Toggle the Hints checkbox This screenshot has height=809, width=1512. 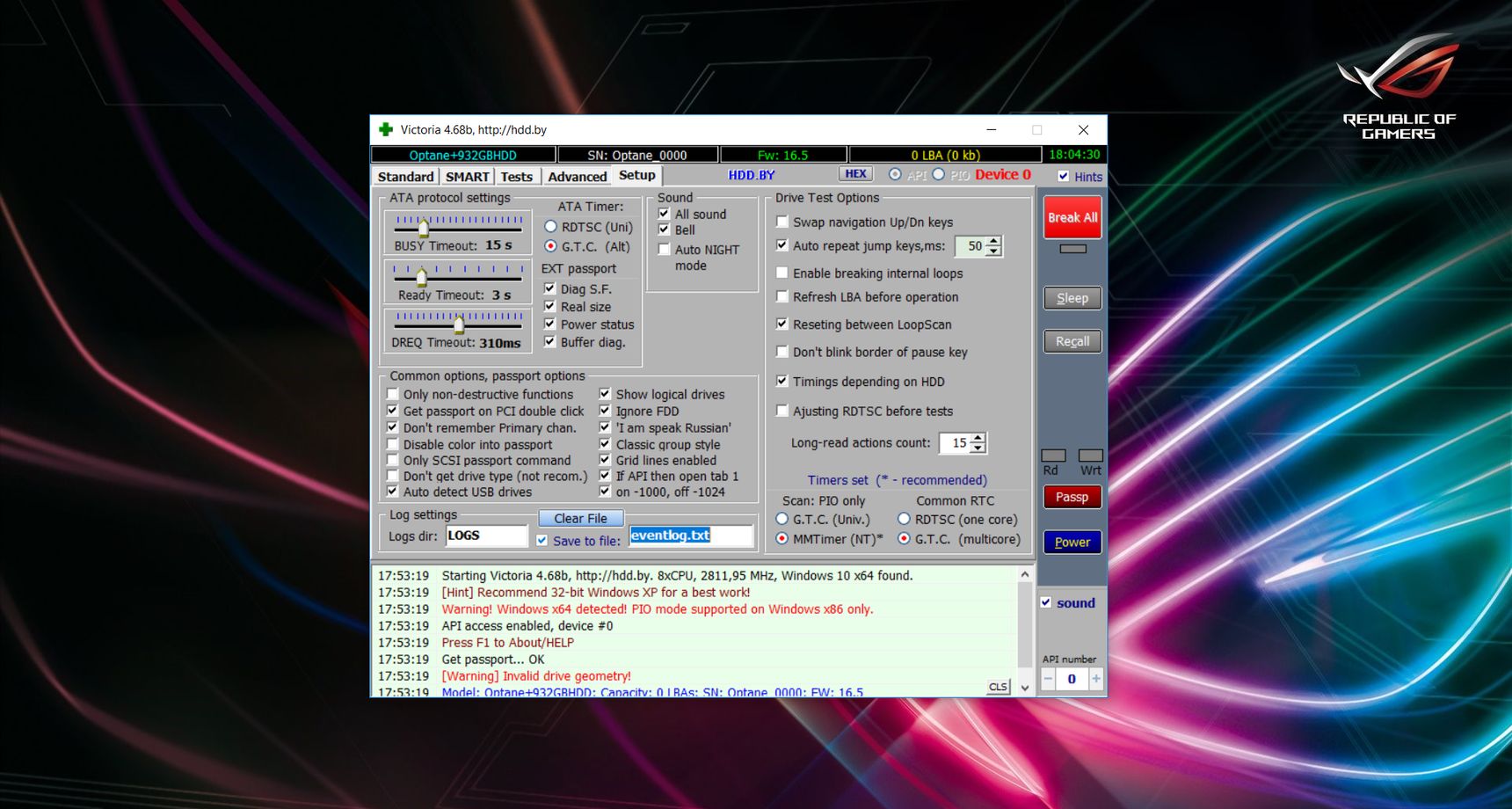[1064, 176]
